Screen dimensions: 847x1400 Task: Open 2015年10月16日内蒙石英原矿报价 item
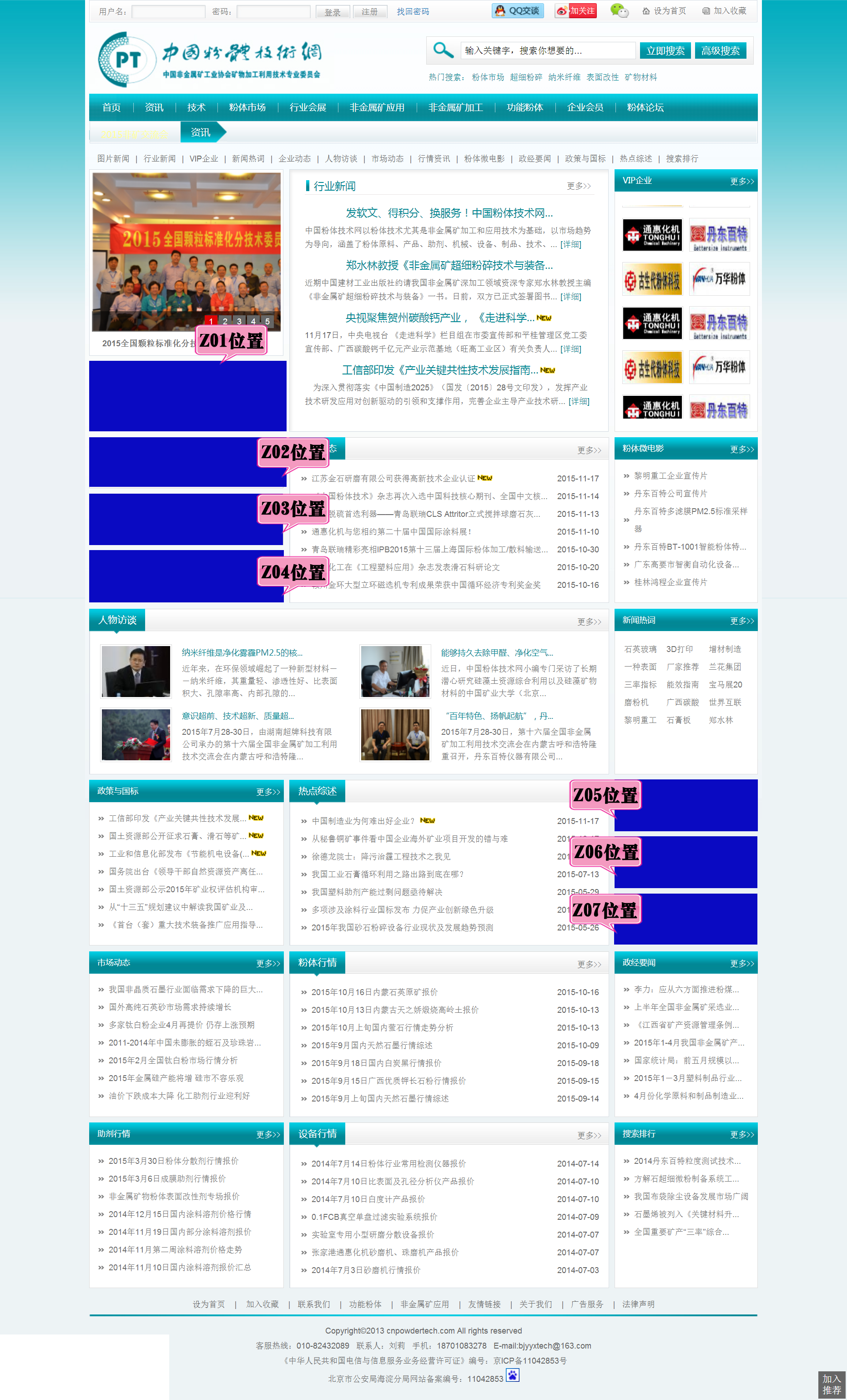(x=374, y=992)
